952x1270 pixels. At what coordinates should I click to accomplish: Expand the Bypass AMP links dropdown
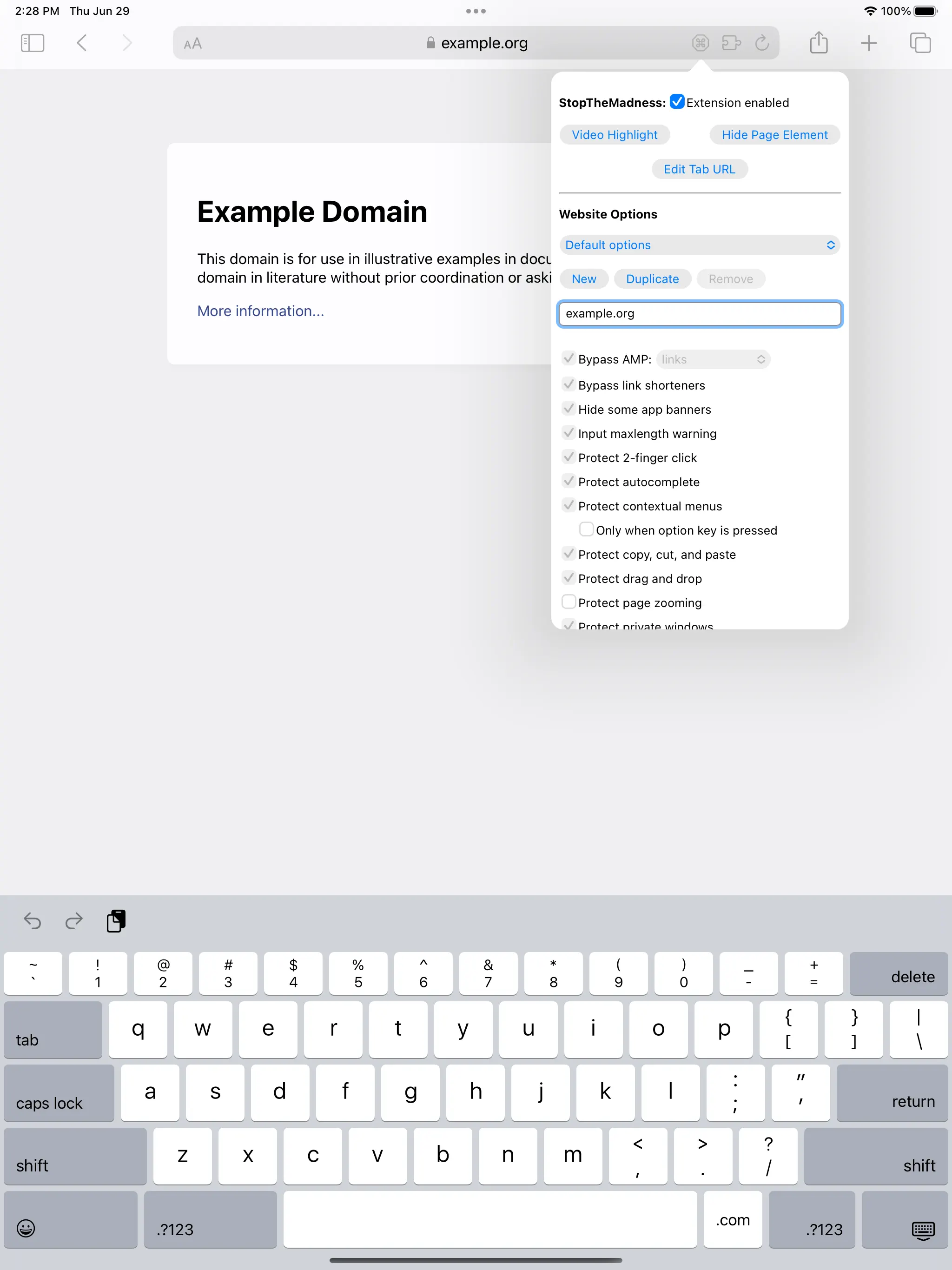click(x=713, y=359)
